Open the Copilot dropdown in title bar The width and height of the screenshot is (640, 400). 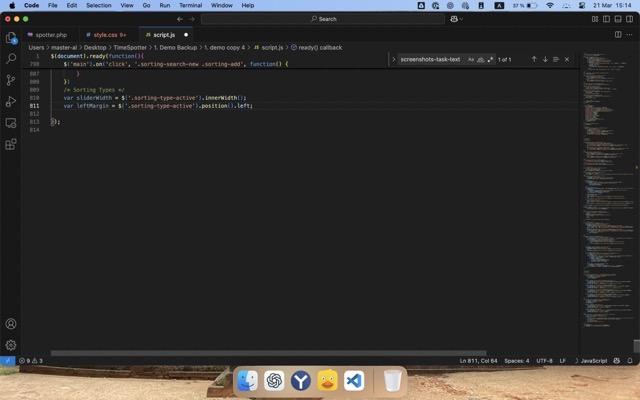coord(459,18)
